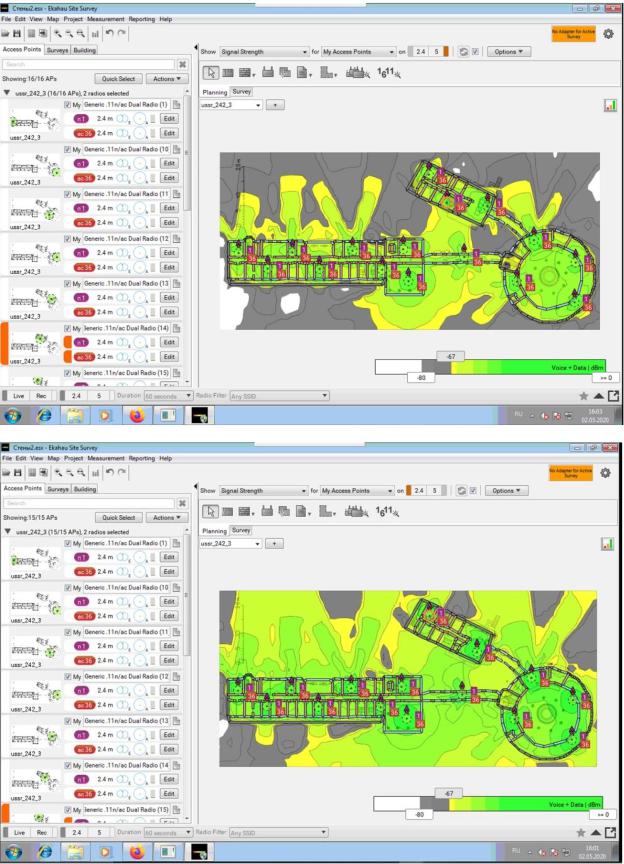624x864 pixels.
Task: Toggle My checkbox for Dual Radio (1) in top window
Action: [68, 105]
